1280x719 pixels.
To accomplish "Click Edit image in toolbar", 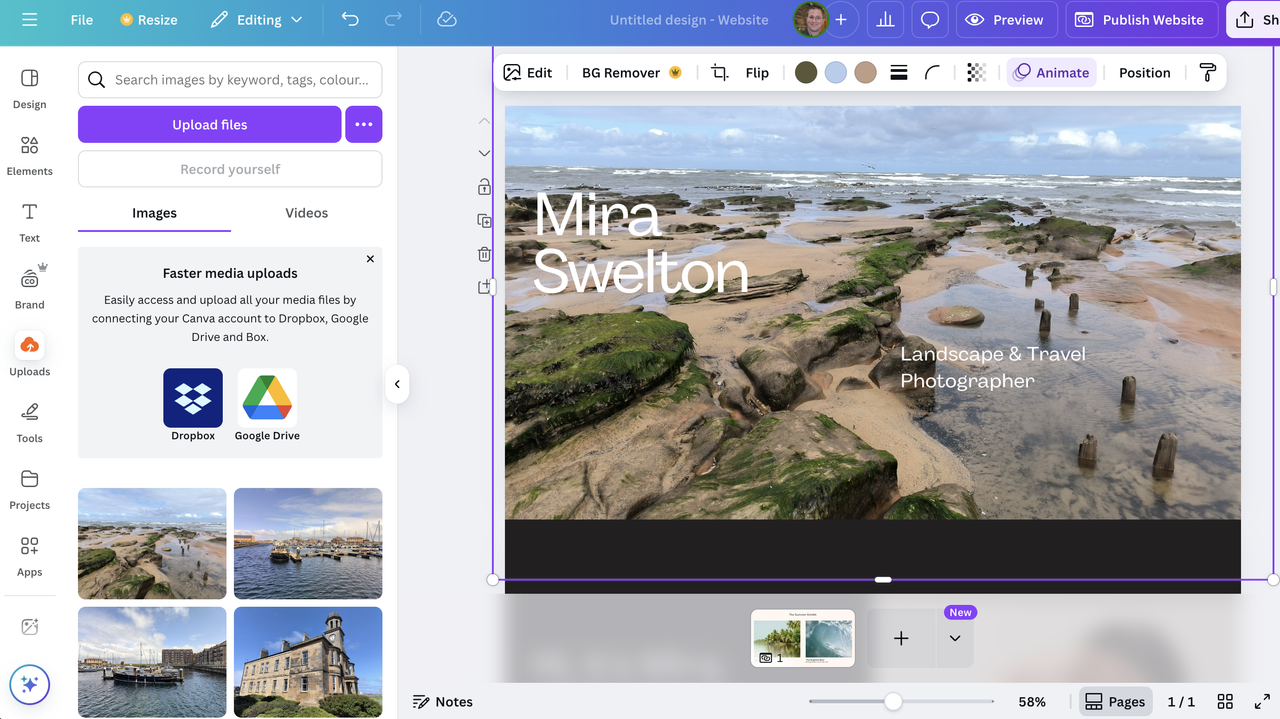I will tap(528, 73).
